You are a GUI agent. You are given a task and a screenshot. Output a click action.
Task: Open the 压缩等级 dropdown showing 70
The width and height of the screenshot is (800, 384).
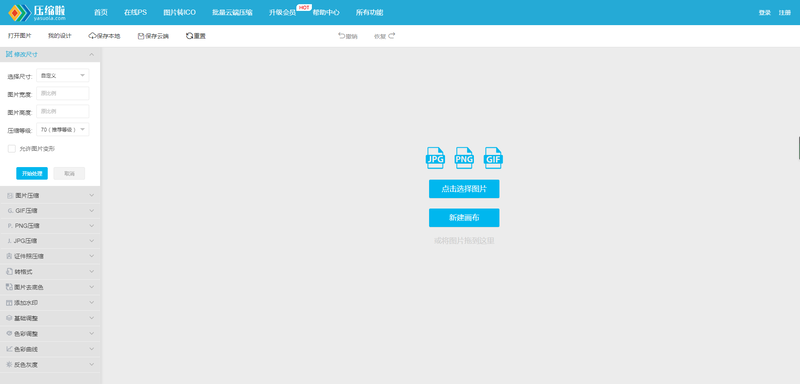pos(63,130)
